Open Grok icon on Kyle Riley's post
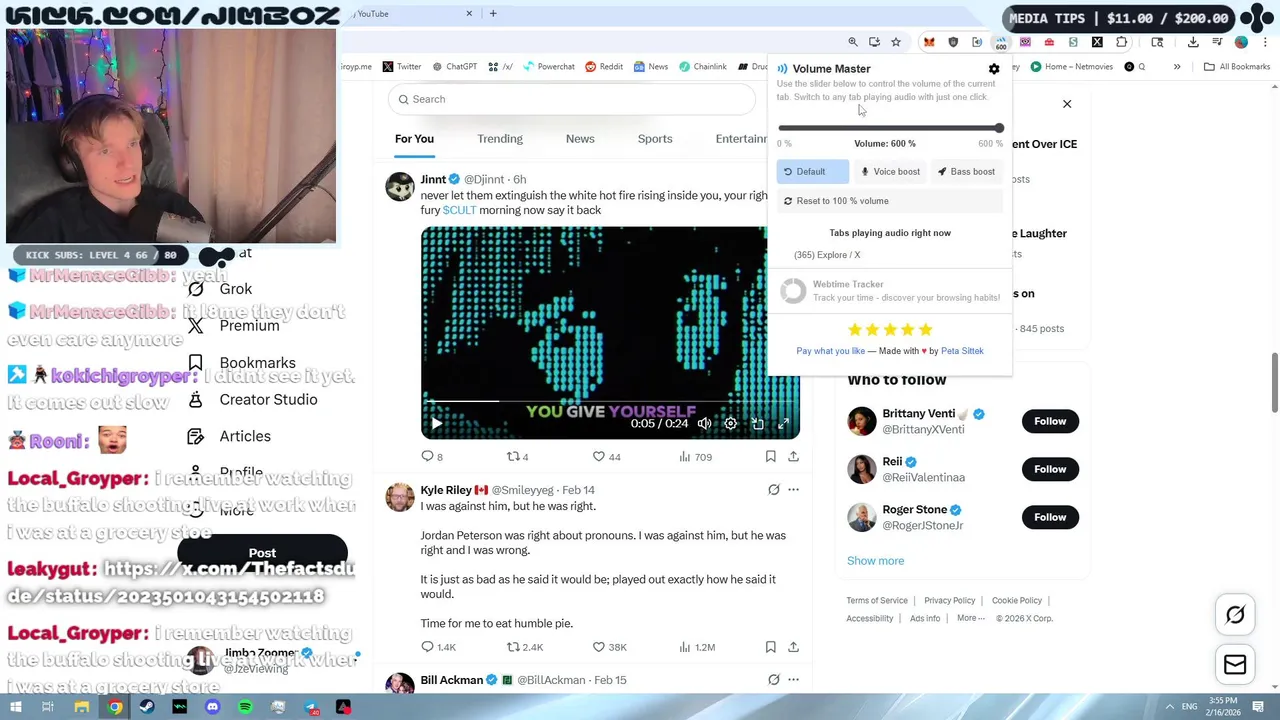The width and height of the screenshot is (1280, 720). click(773, 490)
